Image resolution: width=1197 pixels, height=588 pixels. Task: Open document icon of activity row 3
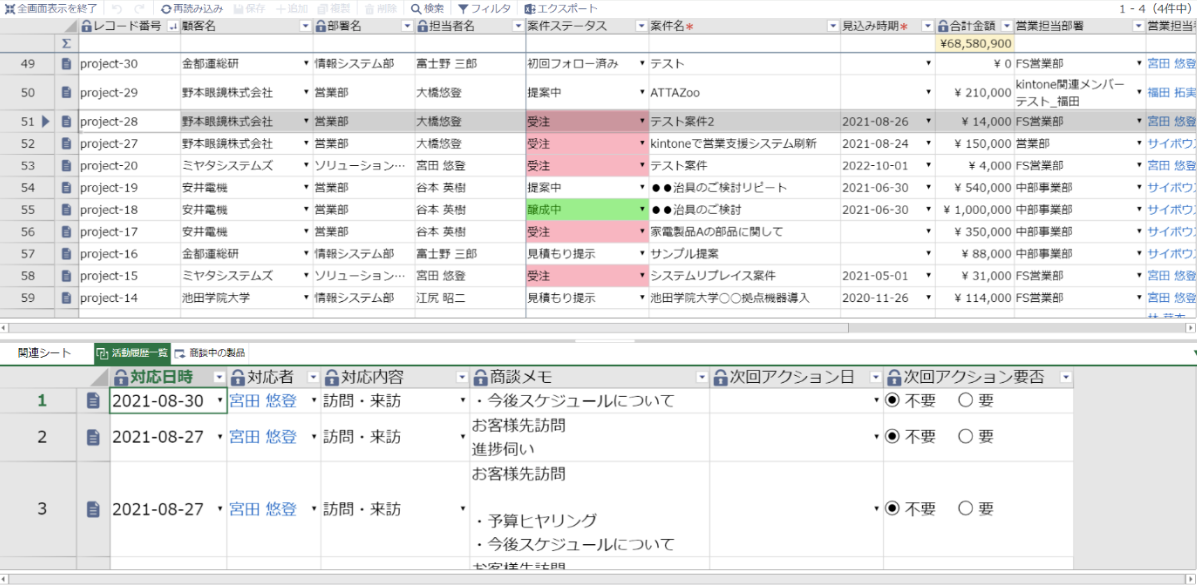[x=93, y=509]
